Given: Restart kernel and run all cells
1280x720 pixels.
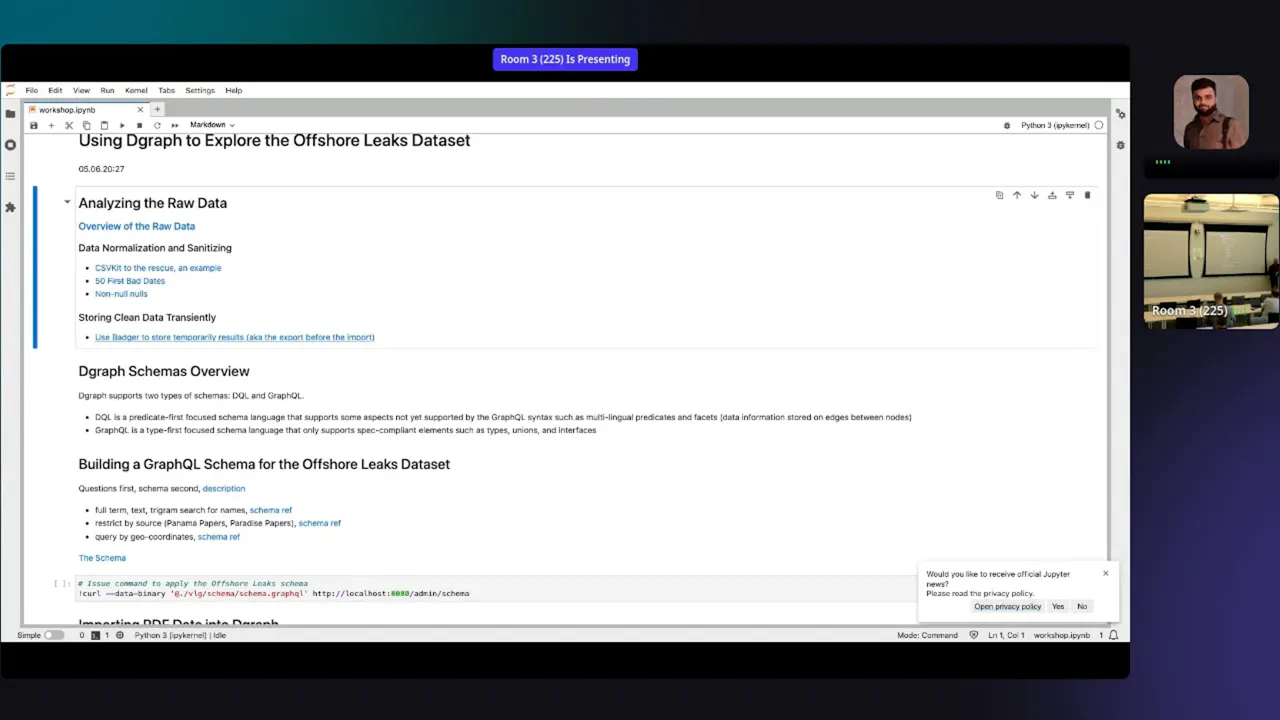Looking at the screenshot, I should (x=175, y=125).
